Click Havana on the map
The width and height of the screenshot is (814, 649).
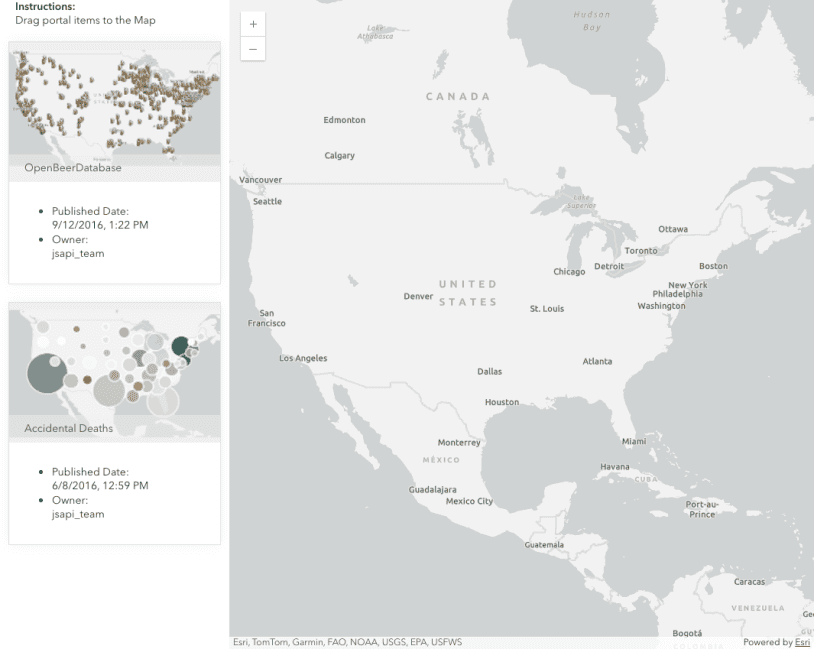[x=614, y=467]
